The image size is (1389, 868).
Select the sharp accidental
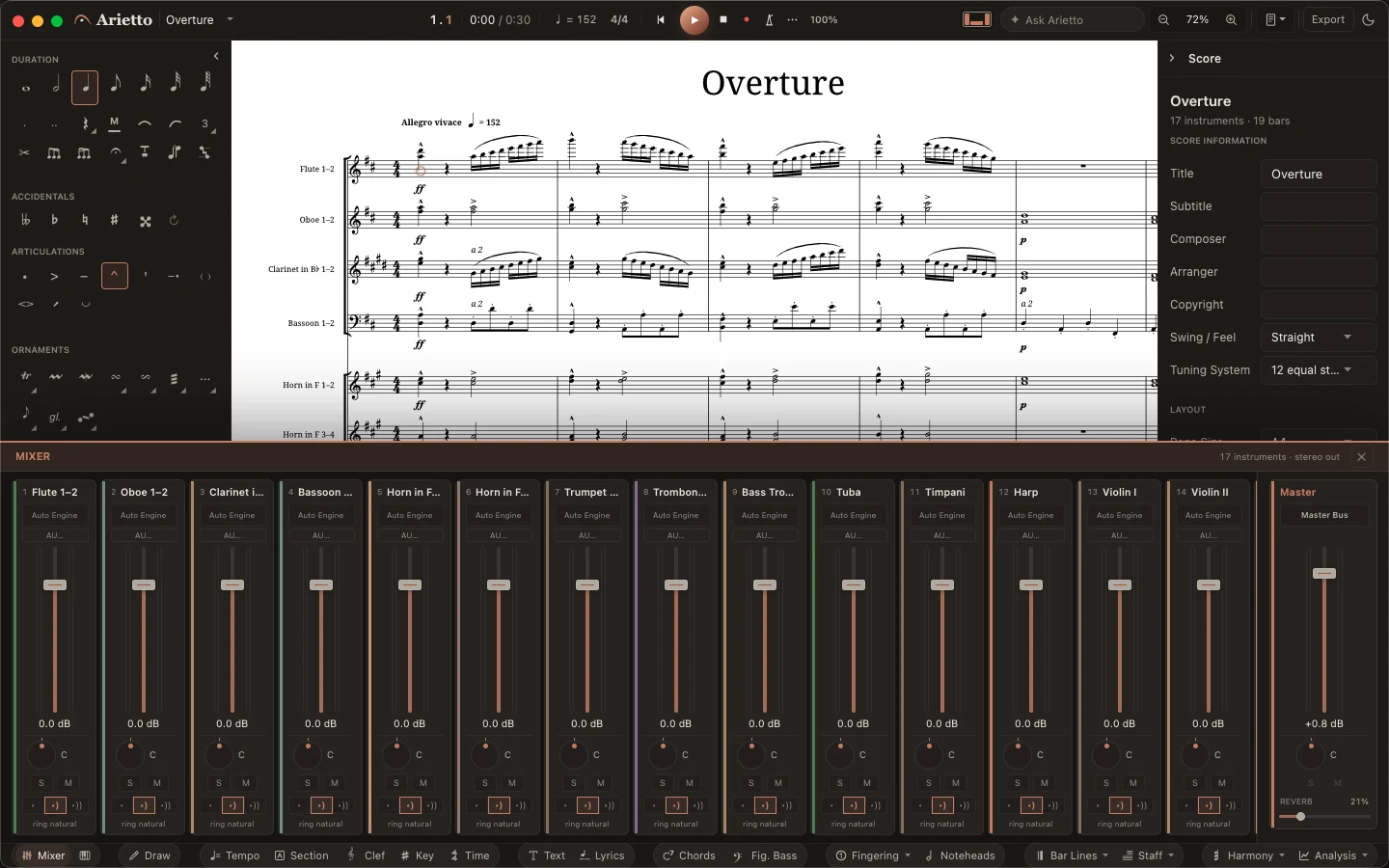[x=115, y=221]
